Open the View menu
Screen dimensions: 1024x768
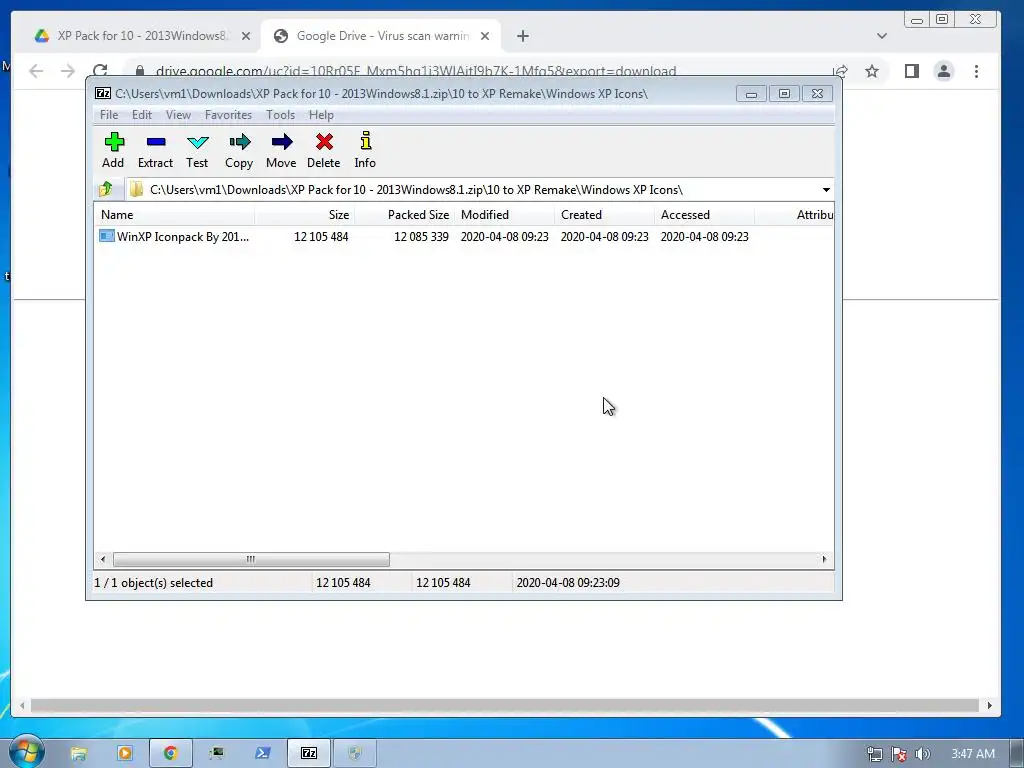coord(178,115)
